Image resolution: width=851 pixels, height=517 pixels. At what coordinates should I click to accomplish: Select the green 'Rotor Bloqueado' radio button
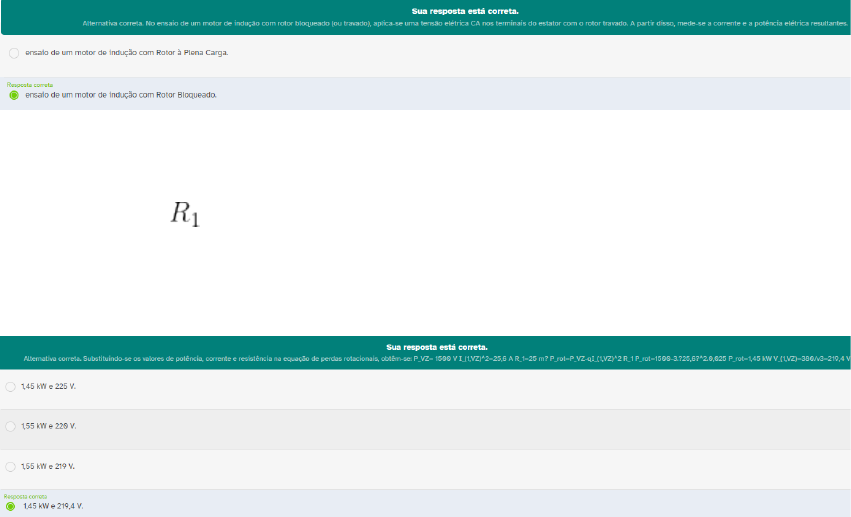pyautogui.click(x=13, y=95)
